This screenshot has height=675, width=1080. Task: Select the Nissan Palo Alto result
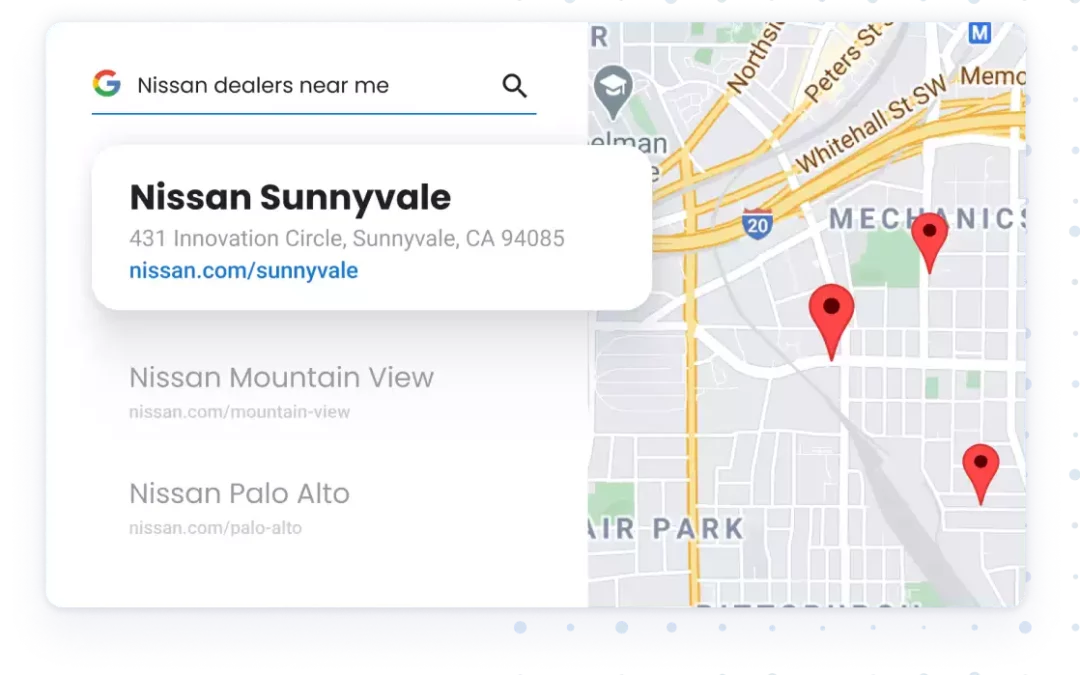tap(239, 493)
